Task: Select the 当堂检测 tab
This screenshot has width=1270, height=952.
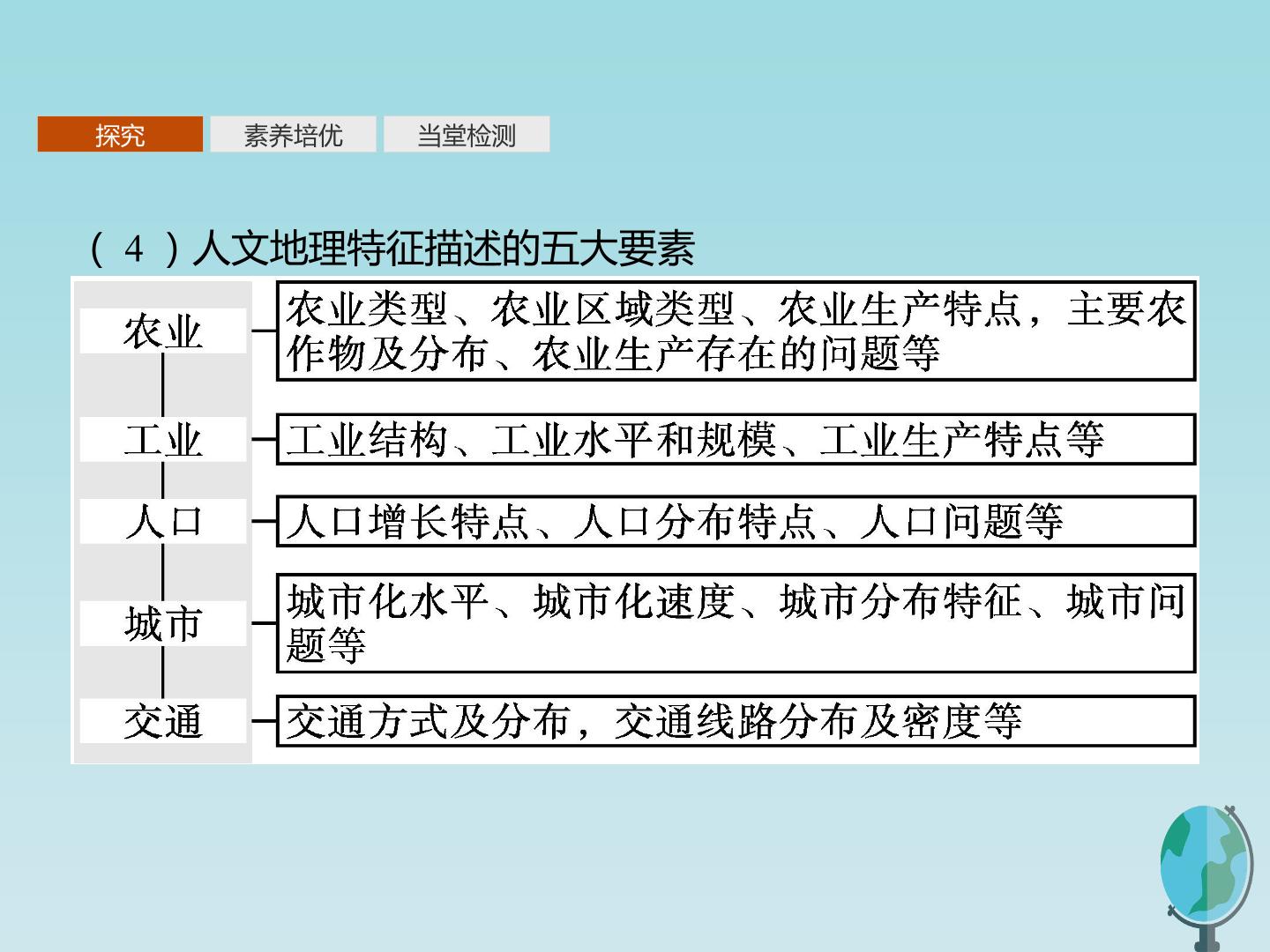Action: coord(466,134)
